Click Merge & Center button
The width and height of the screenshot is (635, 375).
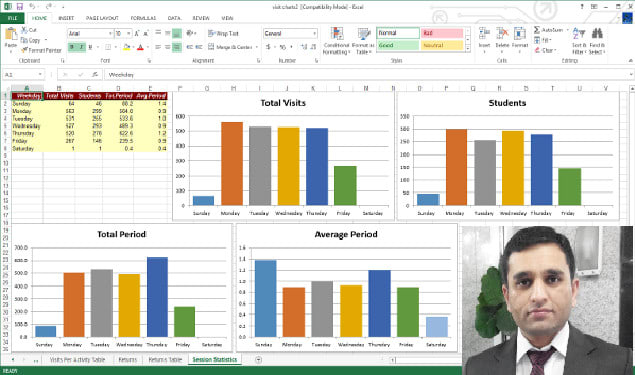pyautogui.click(x=230, y=47)
